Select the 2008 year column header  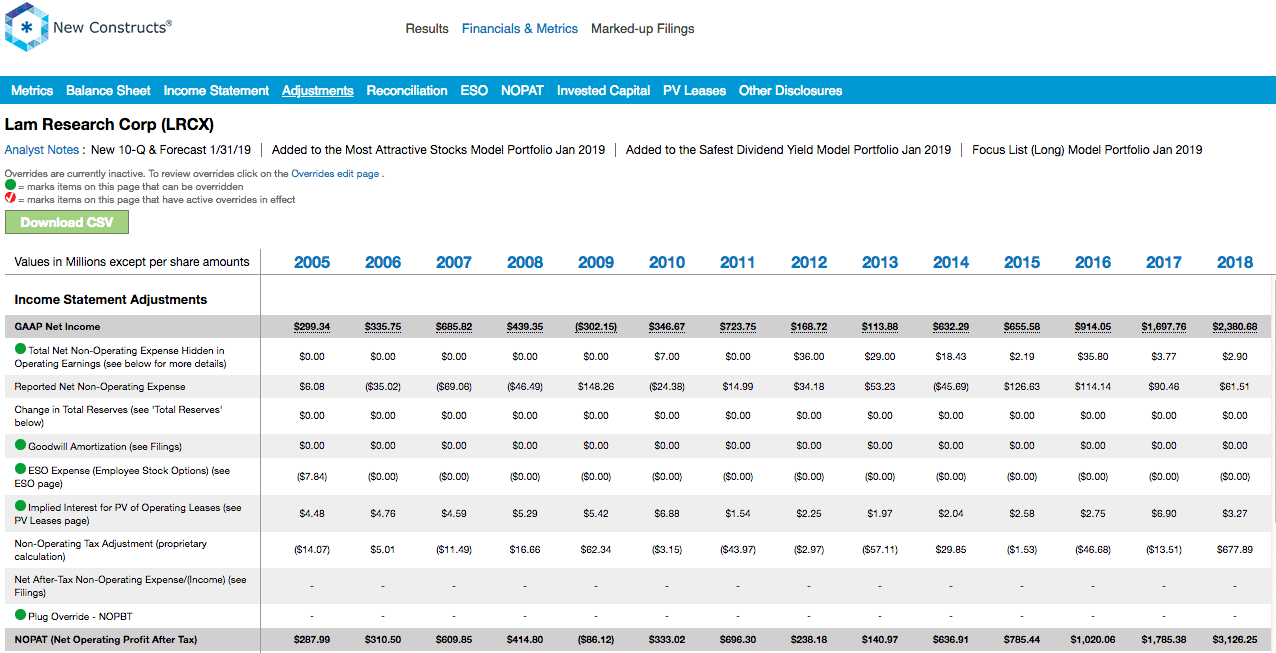[525, 262]
